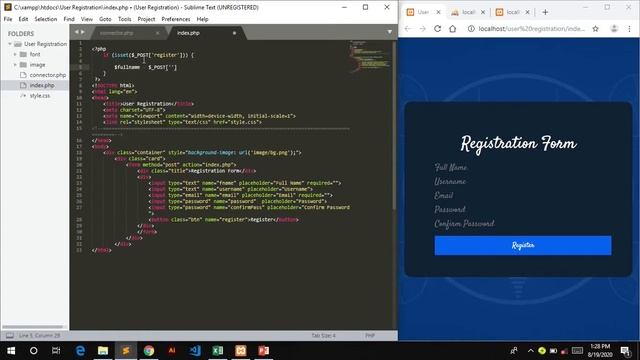Open style.css from the sidebar
Screen dimensions: 640x360
tap(40, 96)
